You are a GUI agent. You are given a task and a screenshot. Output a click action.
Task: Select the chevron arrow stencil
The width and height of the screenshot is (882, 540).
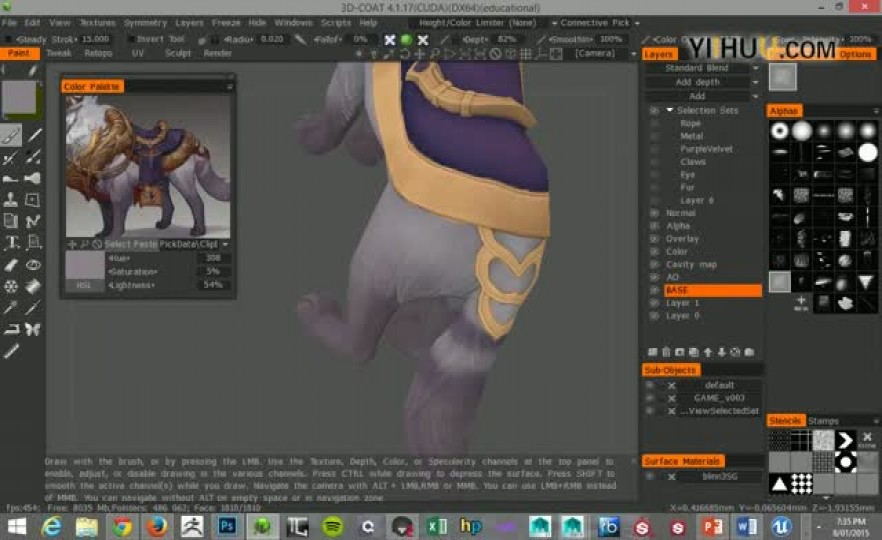(845, 440)
